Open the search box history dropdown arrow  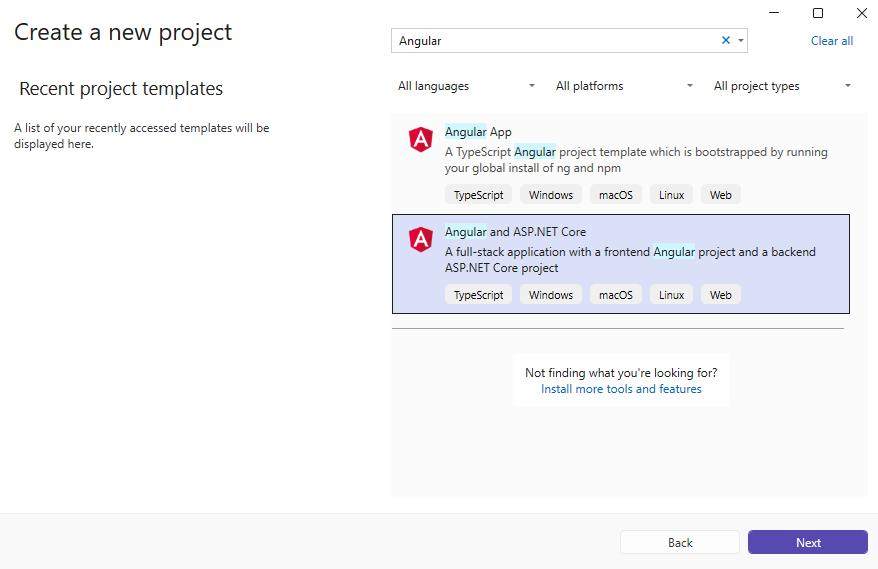pyautogui.click(x=740, y=41)
